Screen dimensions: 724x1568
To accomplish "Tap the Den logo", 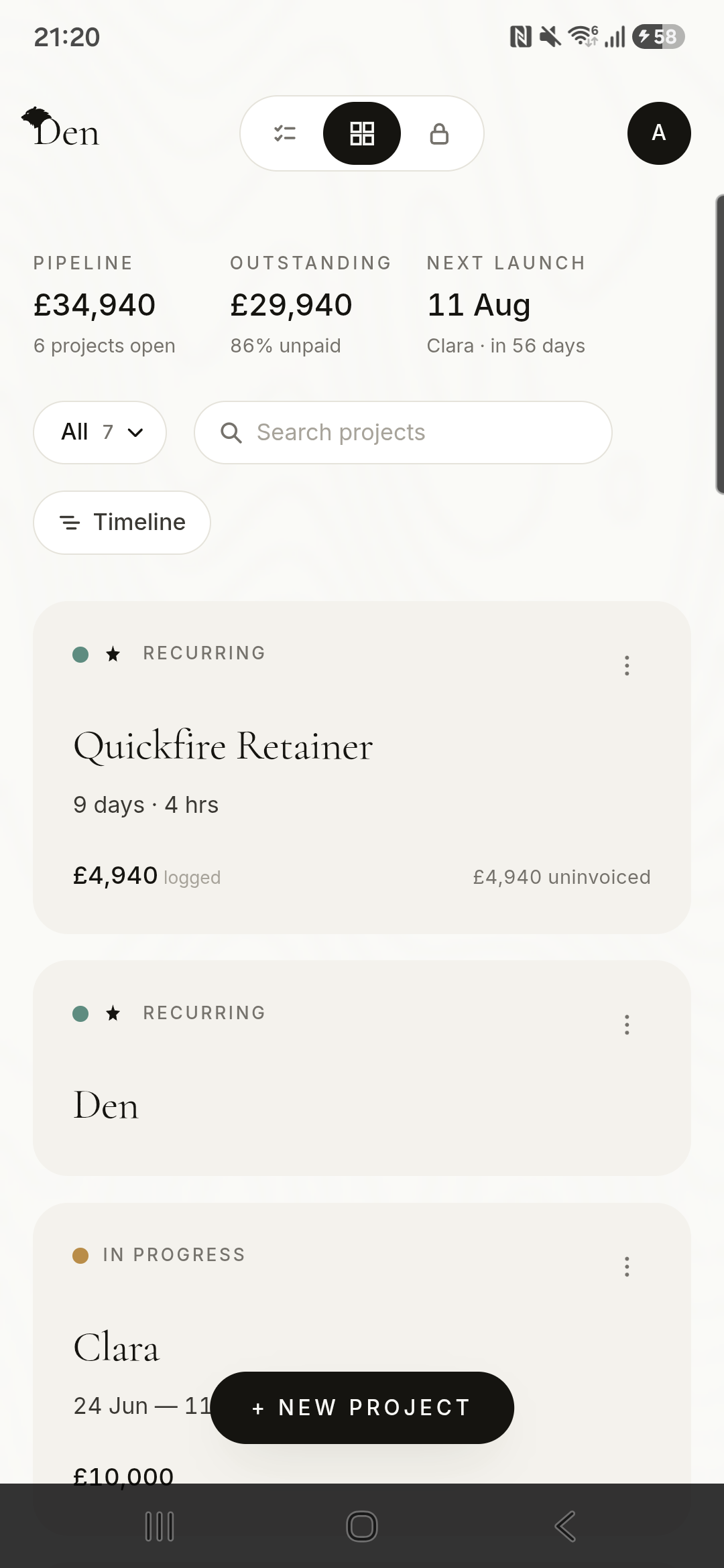I will [60, 128].
